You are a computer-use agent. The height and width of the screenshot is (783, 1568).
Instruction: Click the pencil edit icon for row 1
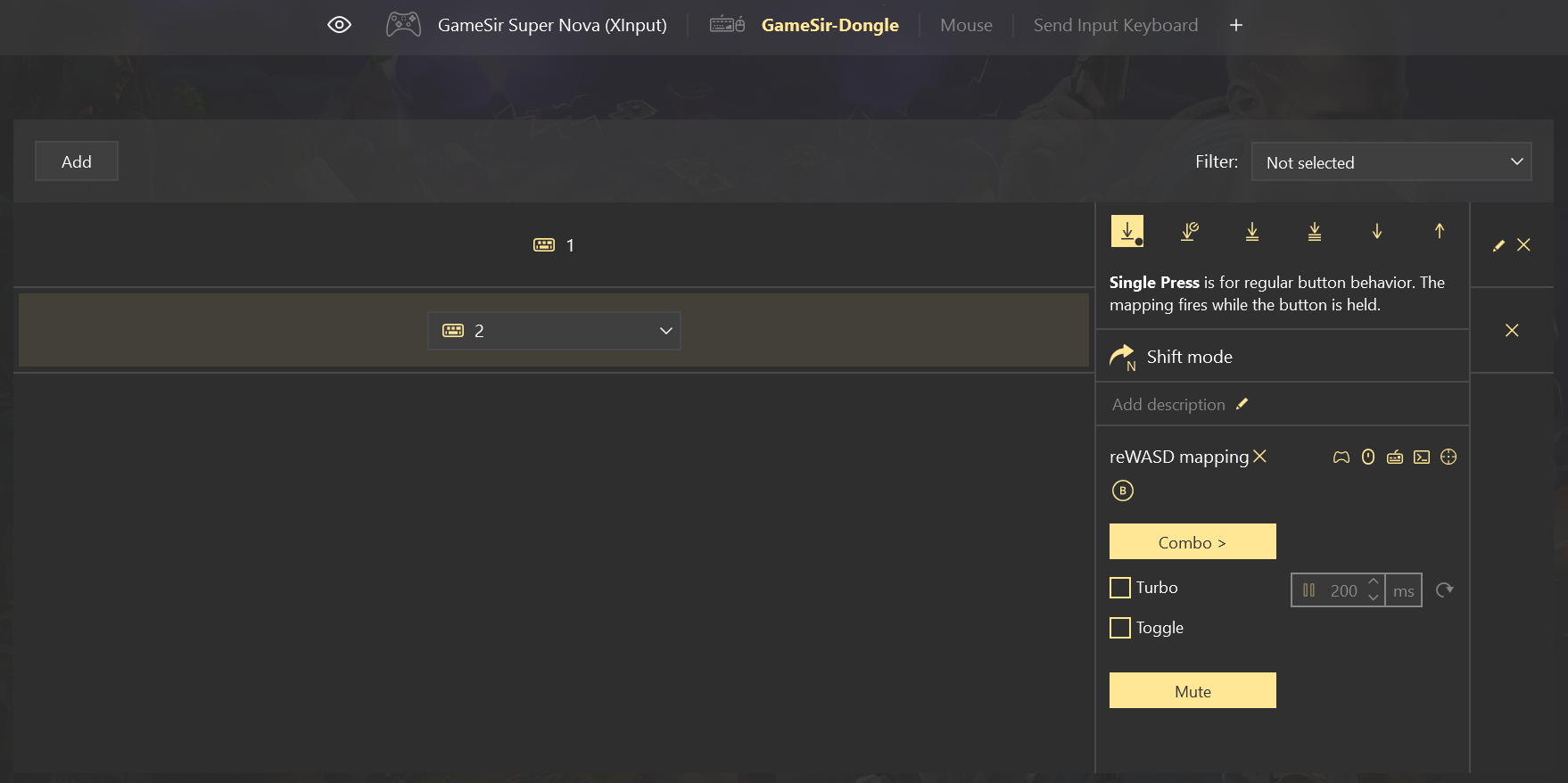click(x=1498, y=245)
